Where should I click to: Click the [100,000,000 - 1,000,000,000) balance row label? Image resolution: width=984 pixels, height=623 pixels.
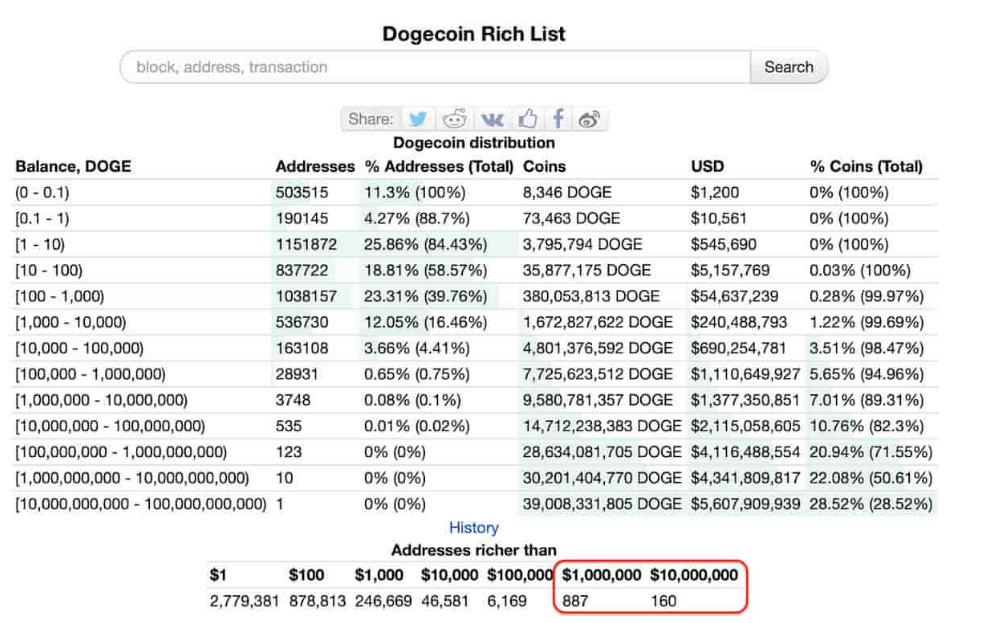pyautogui.click(x=121, y=452)
